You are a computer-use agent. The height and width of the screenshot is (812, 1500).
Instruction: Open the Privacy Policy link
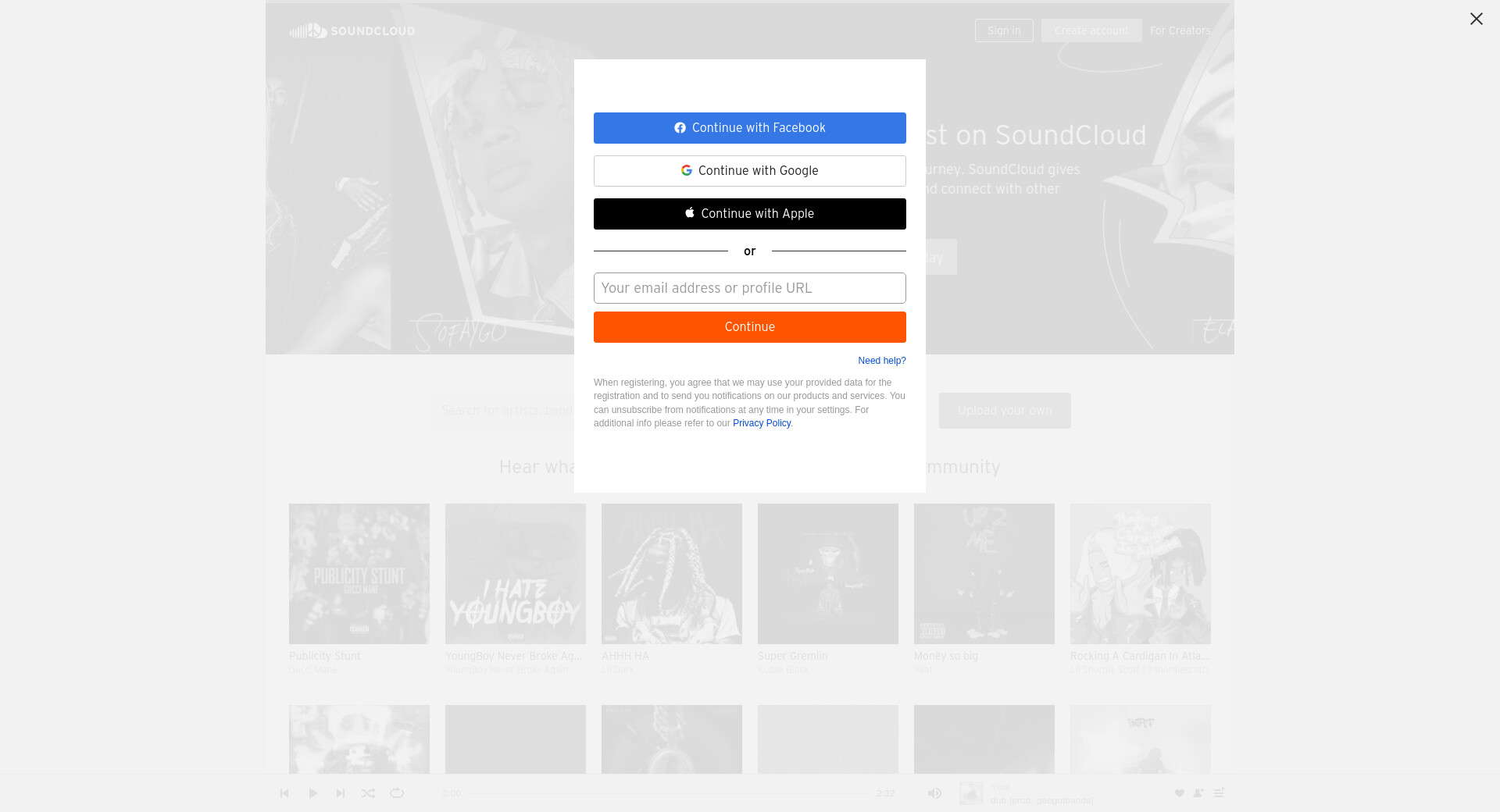762,423
